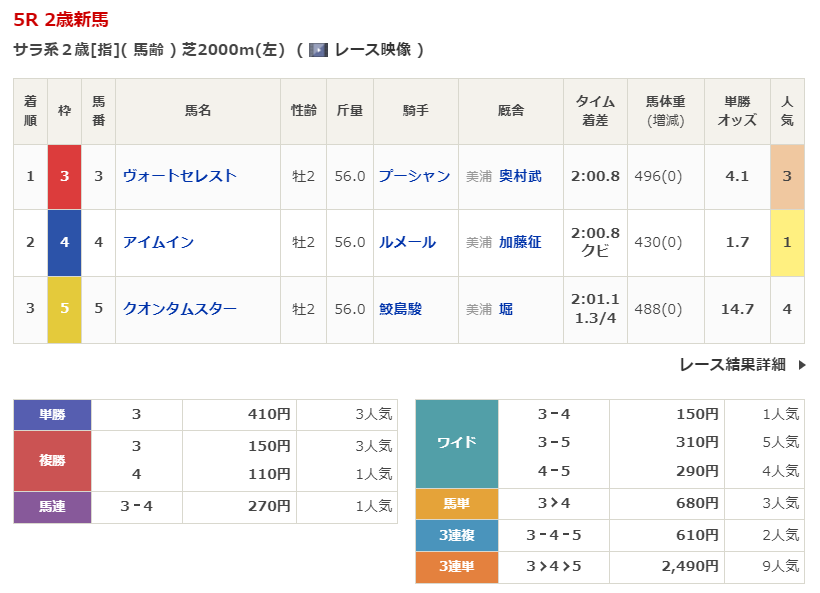Open trainer 奥村武's profile
Viewport: 820px width, 593px height.
coord(520,176)
